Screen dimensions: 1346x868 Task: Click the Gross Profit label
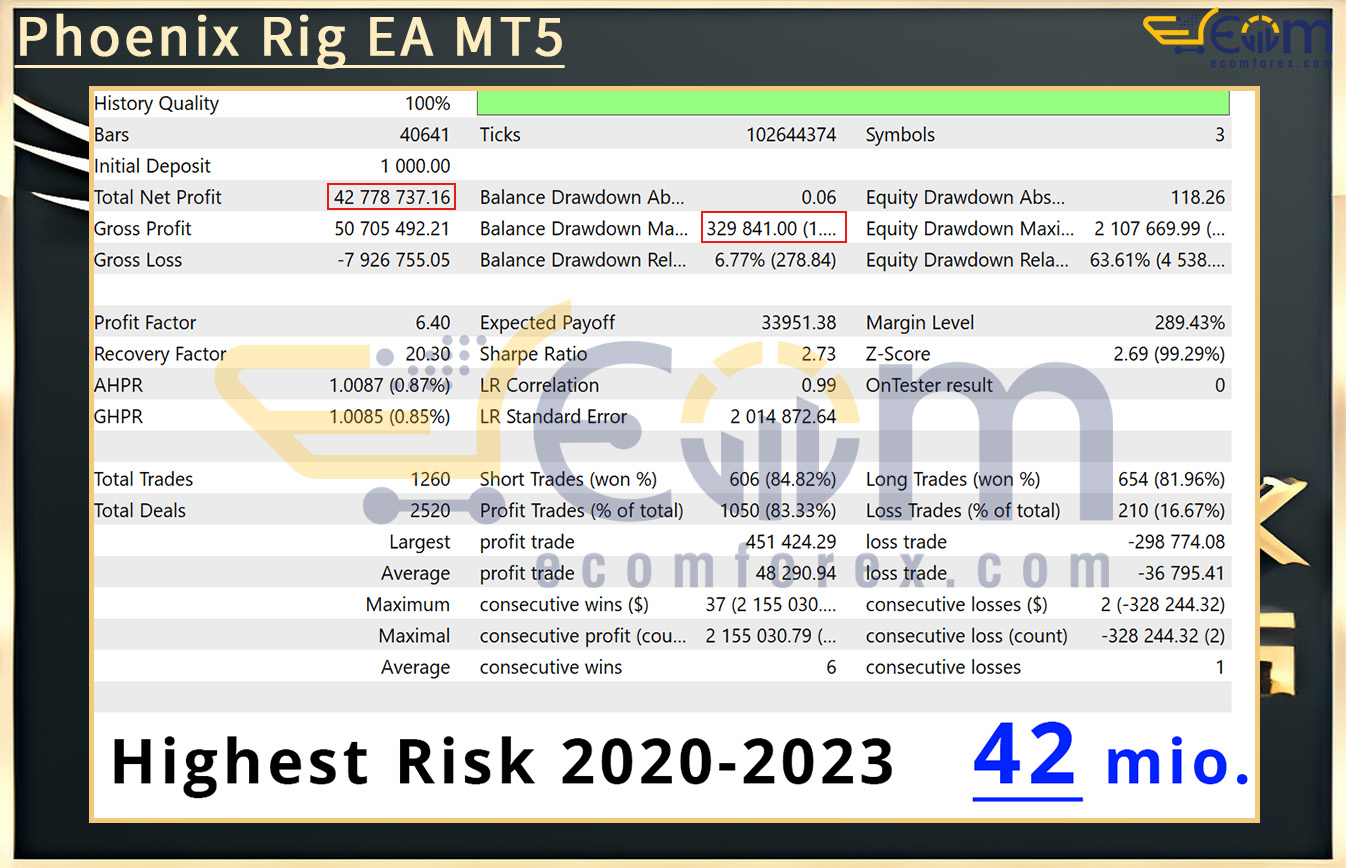pos(142,228)
